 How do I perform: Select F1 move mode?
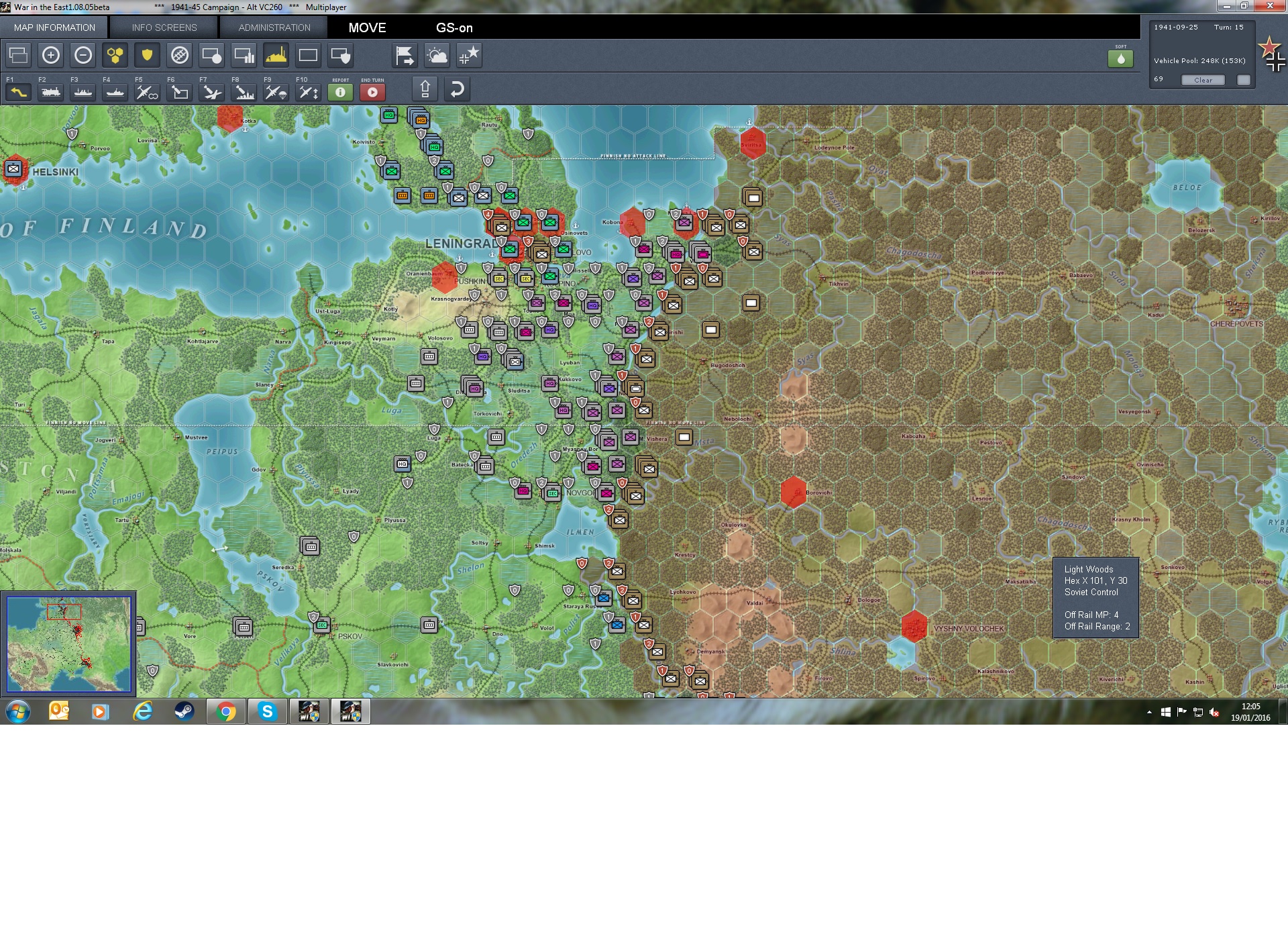[19, 91]
